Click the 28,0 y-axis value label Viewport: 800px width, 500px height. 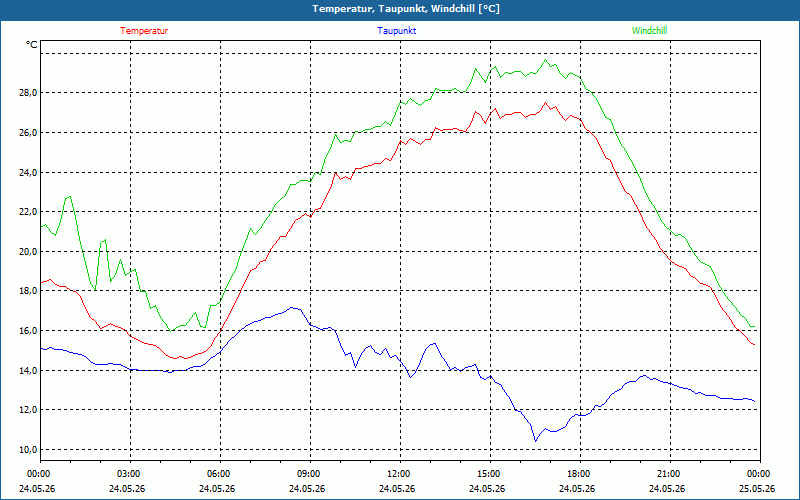[28, 93]
